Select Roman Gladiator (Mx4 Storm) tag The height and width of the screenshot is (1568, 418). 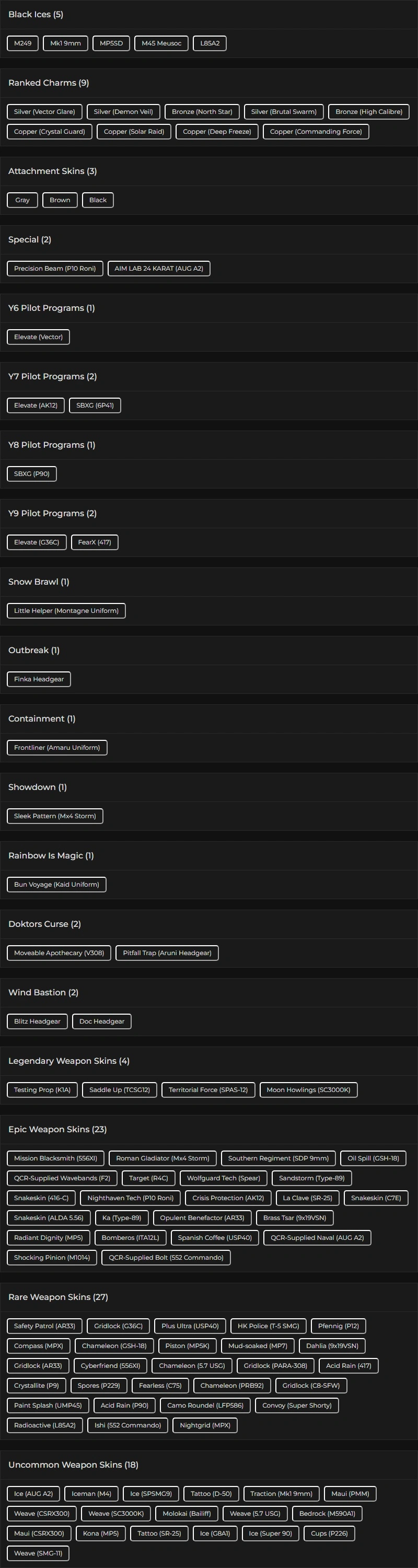pyautogui.click(x=162, y=1158)
